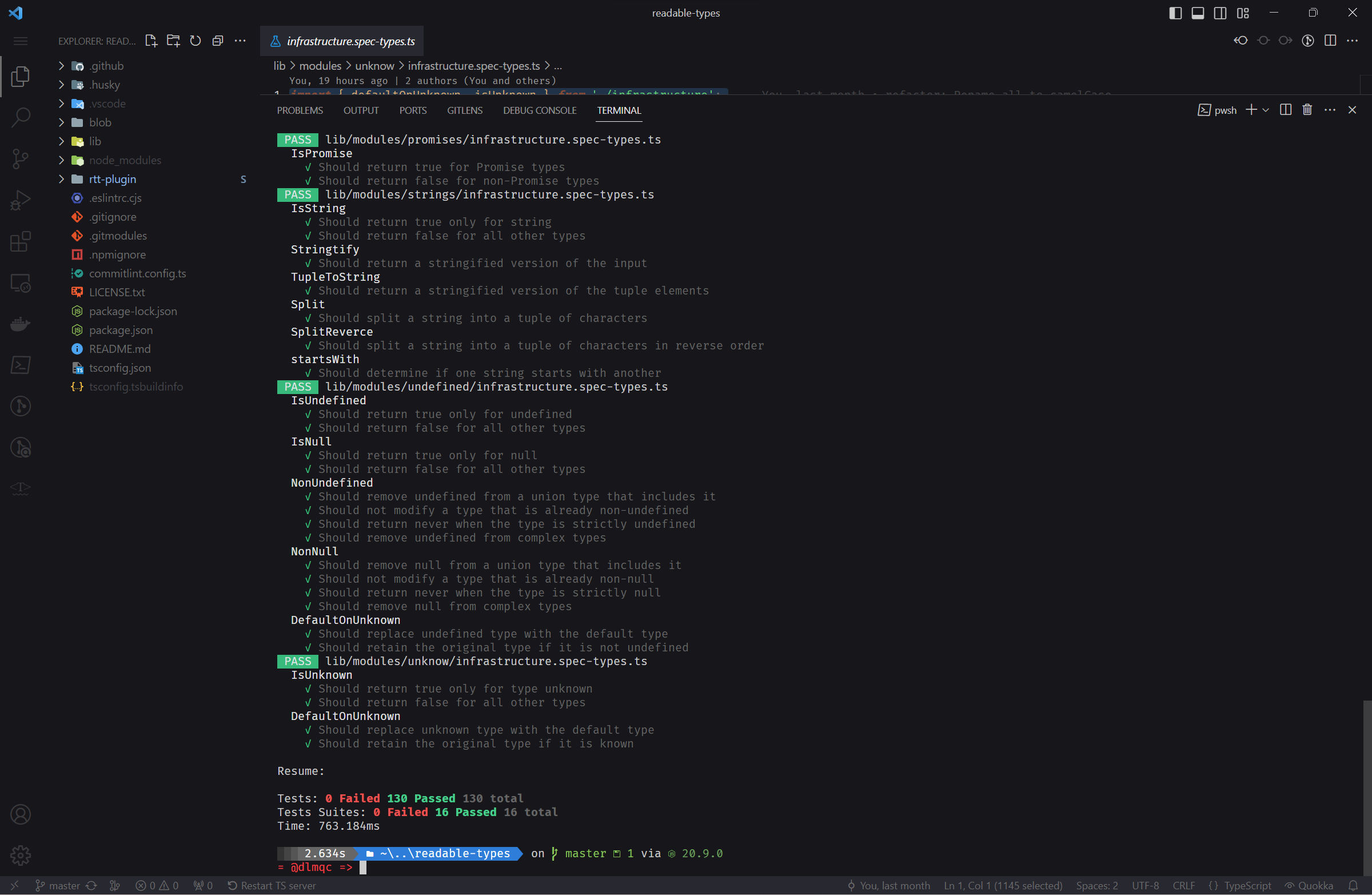Split the editor to the right
The width and height of the screenshot is (1372, 895).
click(1330, 41)
